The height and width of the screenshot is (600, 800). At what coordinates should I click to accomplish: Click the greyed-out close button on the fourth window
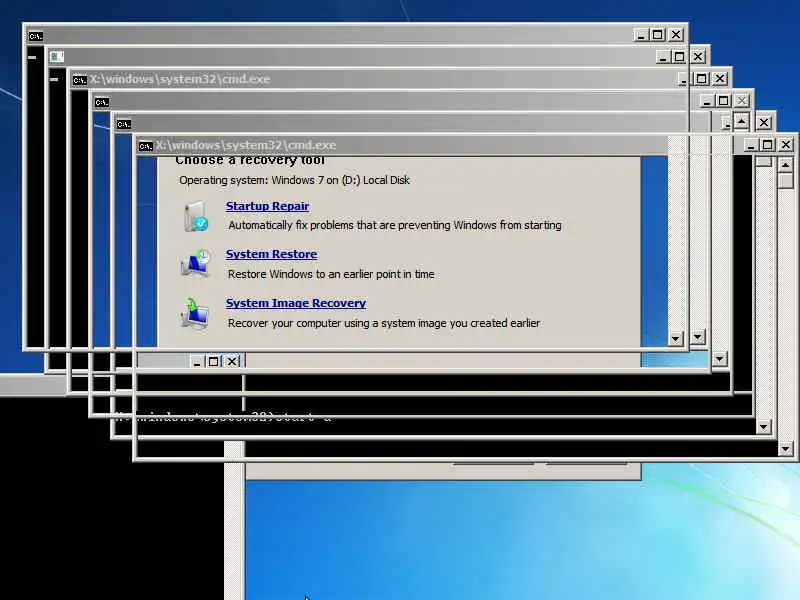742,101
